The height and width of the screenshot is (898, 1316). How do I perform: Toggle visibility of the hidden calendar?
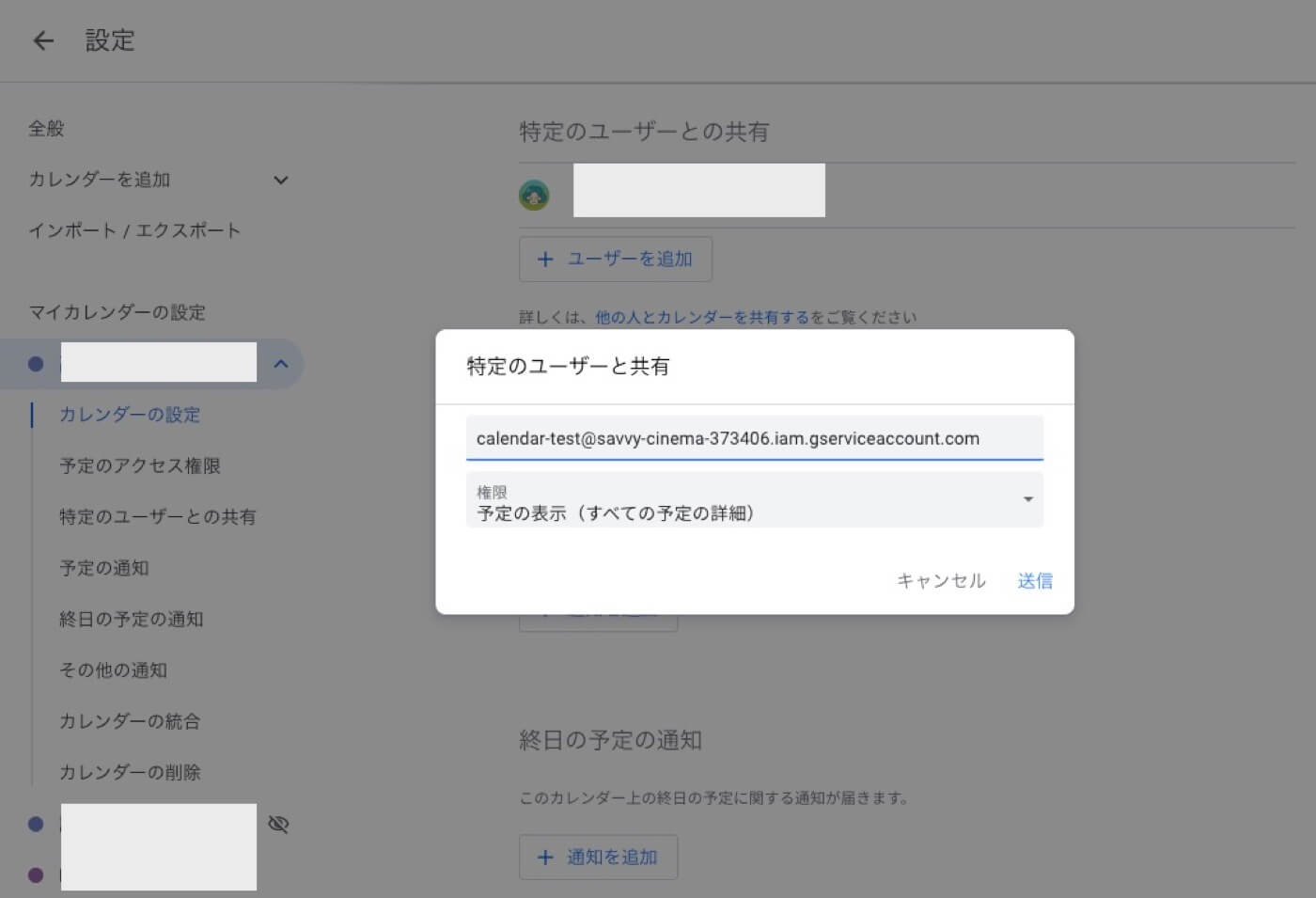[278, 823]
